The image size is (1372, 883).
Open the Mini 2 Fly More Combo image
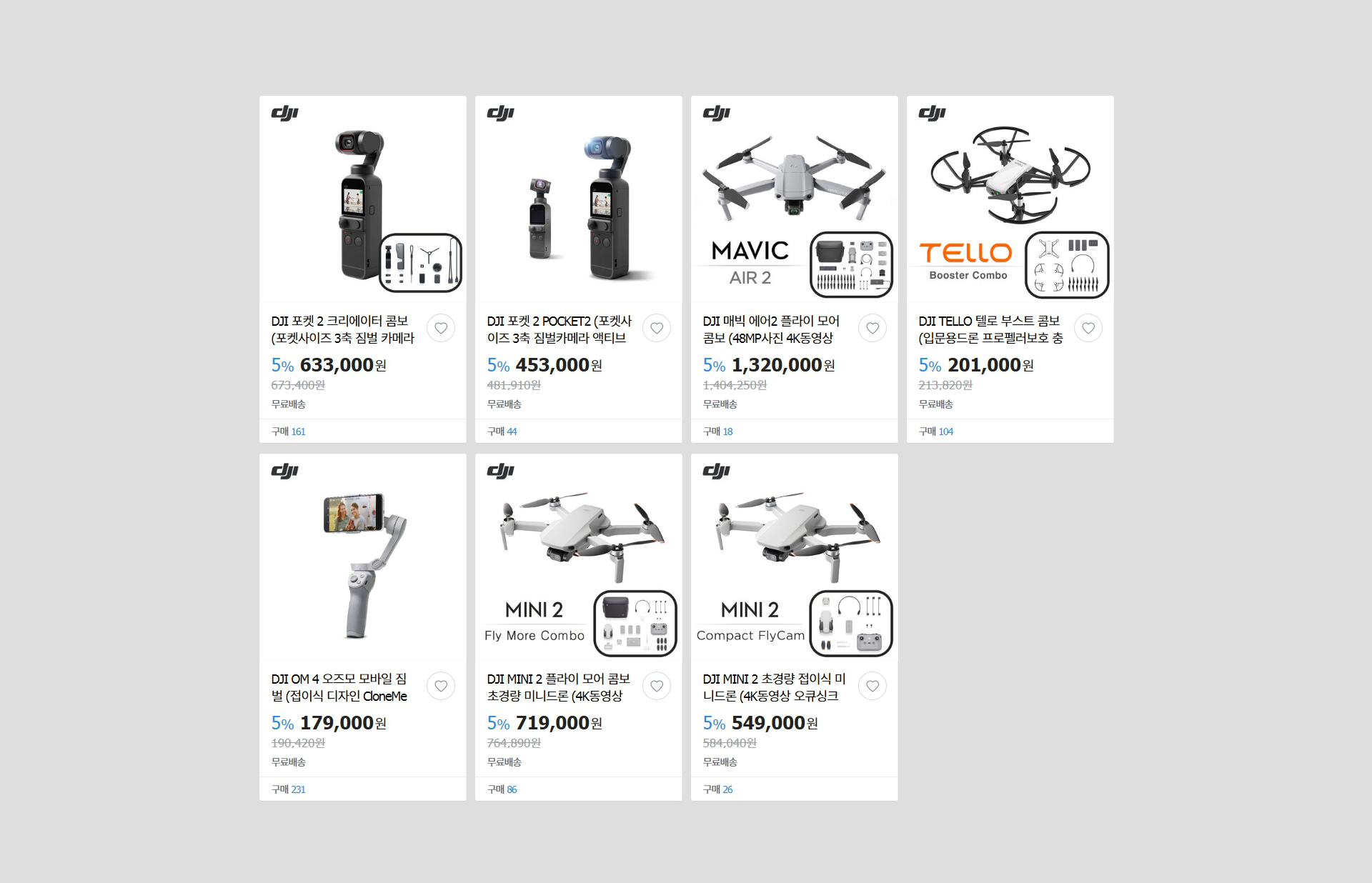pyautogui.click(x=579, y=557)
